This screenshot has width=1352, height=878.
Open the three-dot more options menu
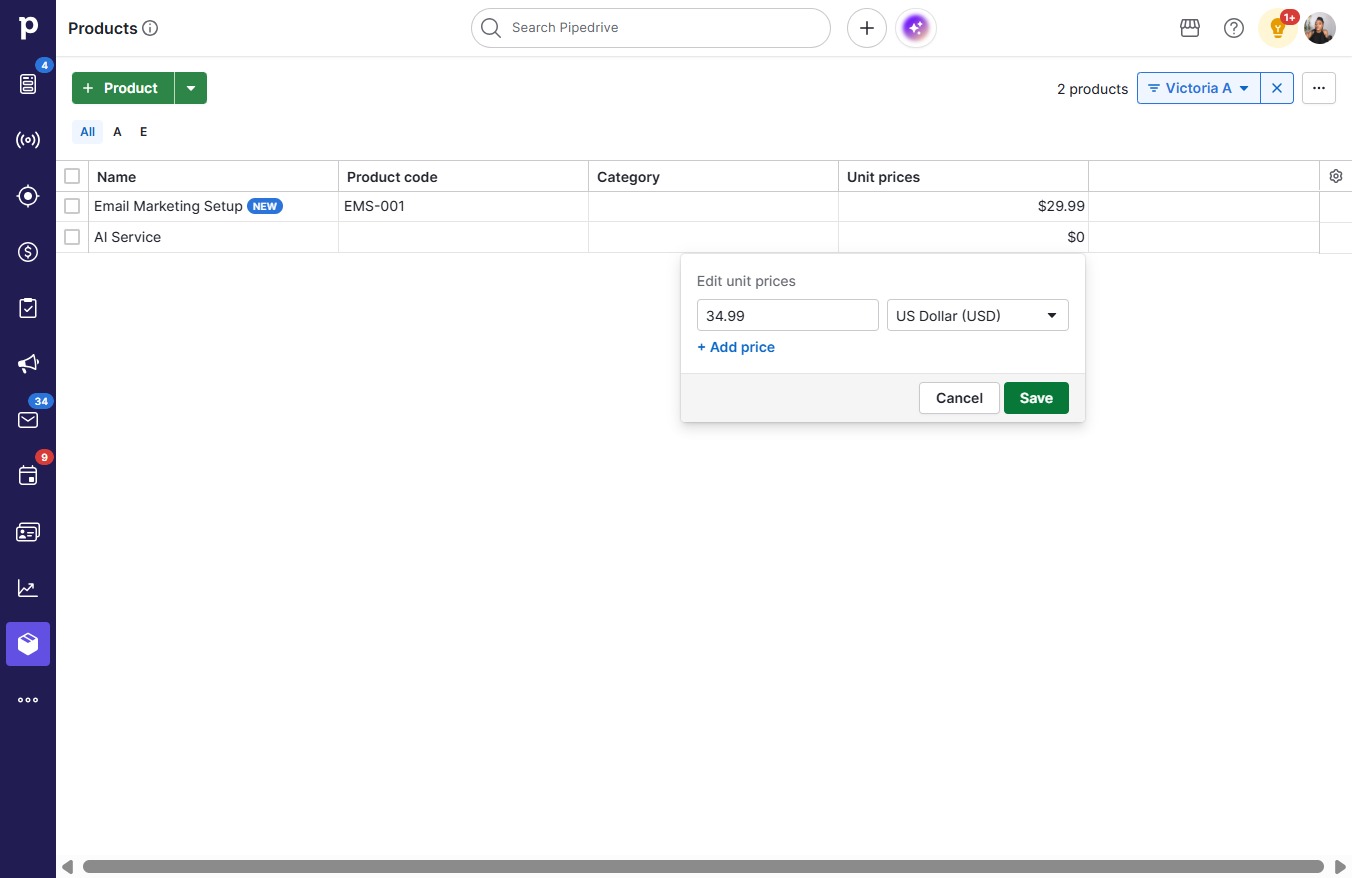(x=1319, y=88)
